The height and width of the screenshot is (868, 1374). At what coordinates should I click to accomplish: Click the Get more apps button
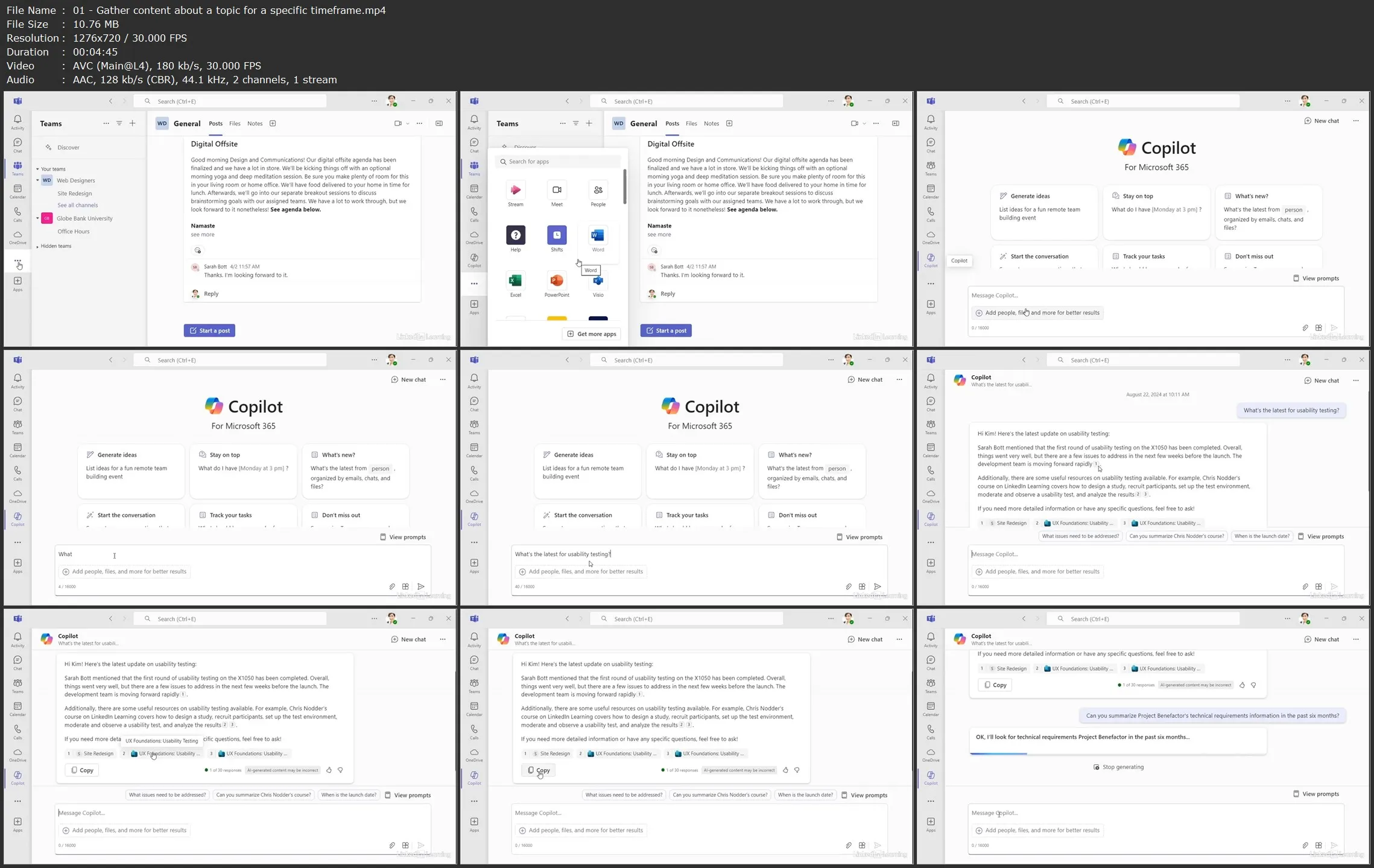[x=592, y=334]
